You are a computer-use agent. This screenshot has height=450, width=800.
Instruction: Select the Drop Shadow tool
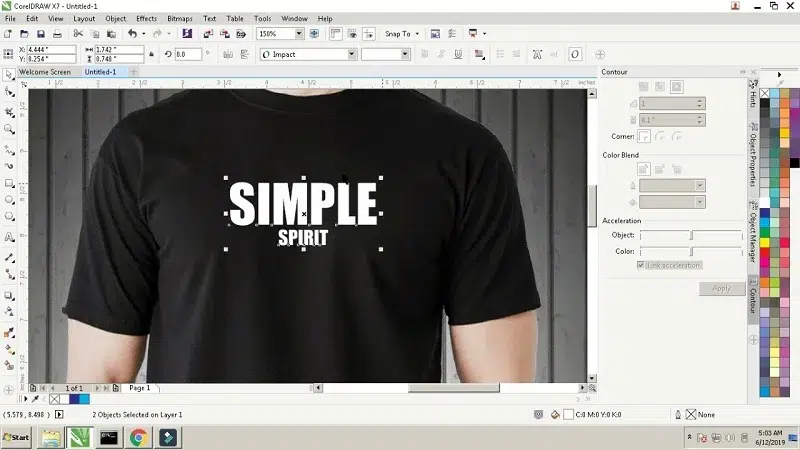pyautogui.click(x=9, y=295)
